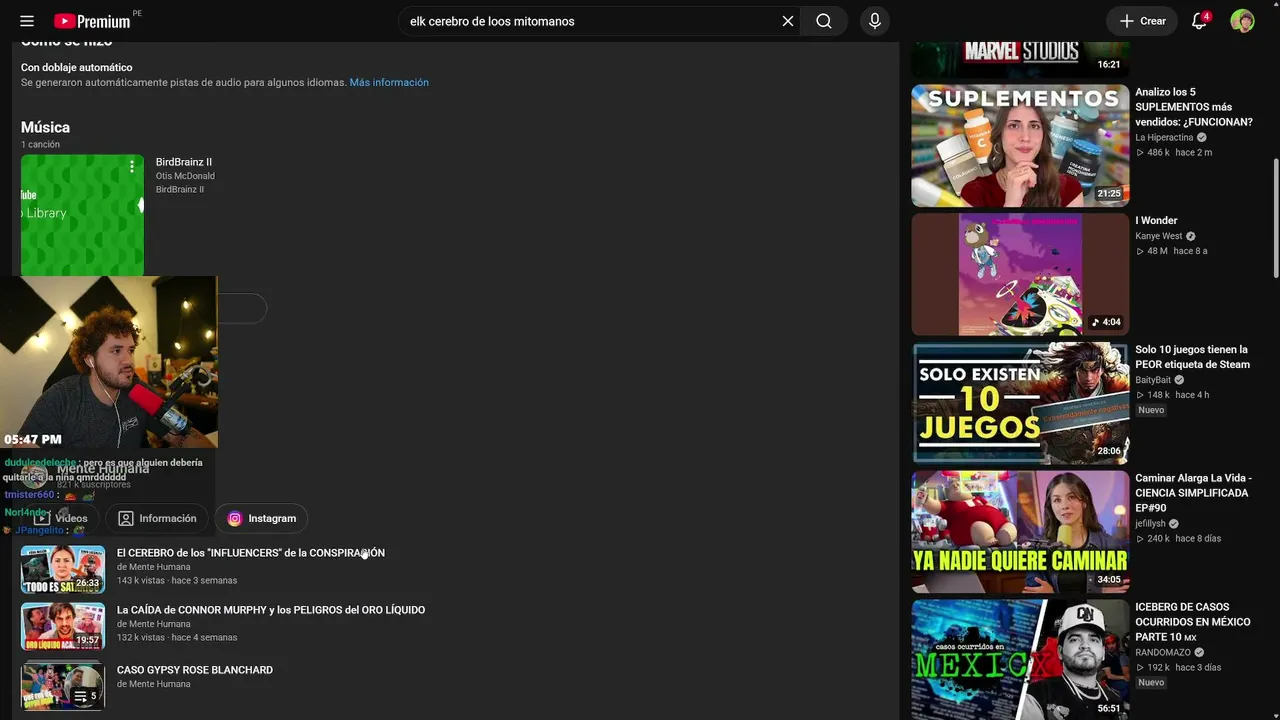Click the "Con doblaje automático" label

pyautogui.click(x=77, y=68)
